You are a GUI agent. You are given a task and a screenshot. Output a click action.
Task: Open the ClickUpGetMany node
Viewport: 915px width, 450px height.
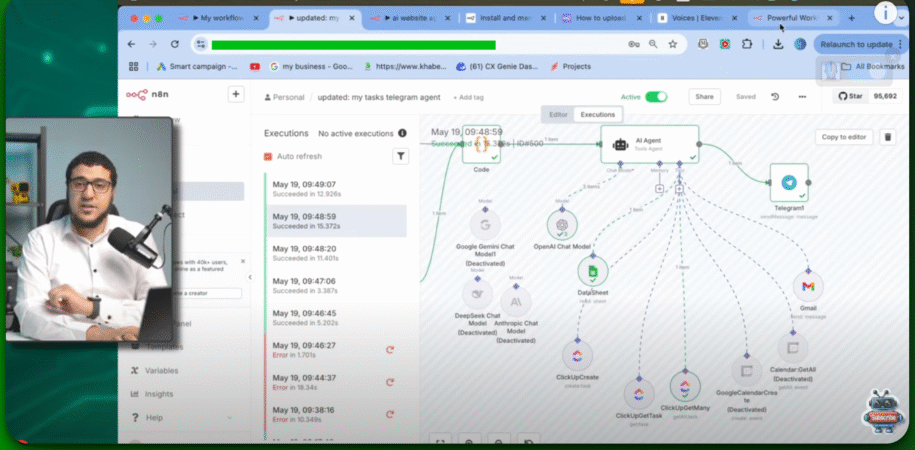[685, 386]
